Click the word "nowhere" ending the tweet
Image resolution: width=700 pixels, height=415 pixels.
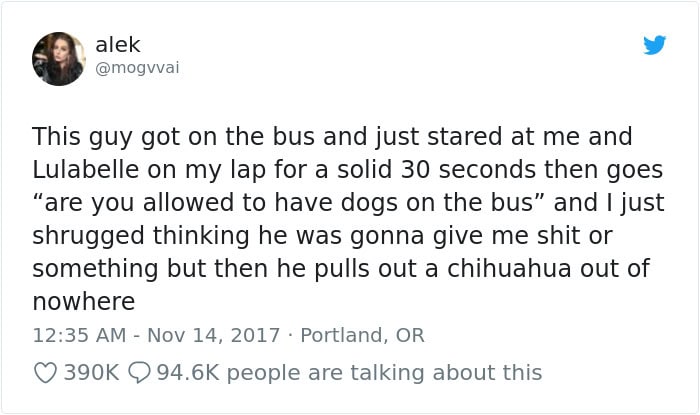[x=83, y=301]
